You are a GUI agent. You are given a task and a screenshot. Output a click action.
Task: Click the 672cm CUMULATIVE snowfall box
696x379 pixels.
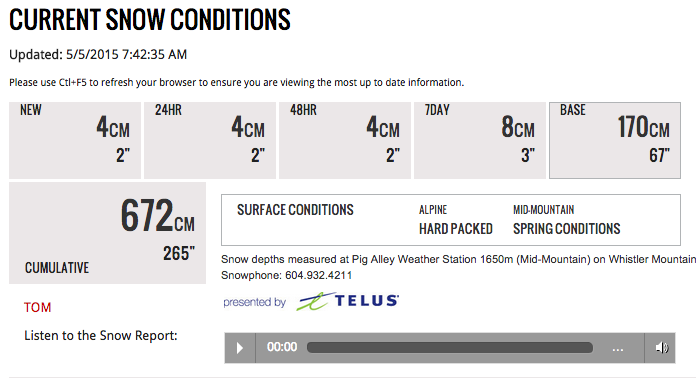tap(107, 233)
